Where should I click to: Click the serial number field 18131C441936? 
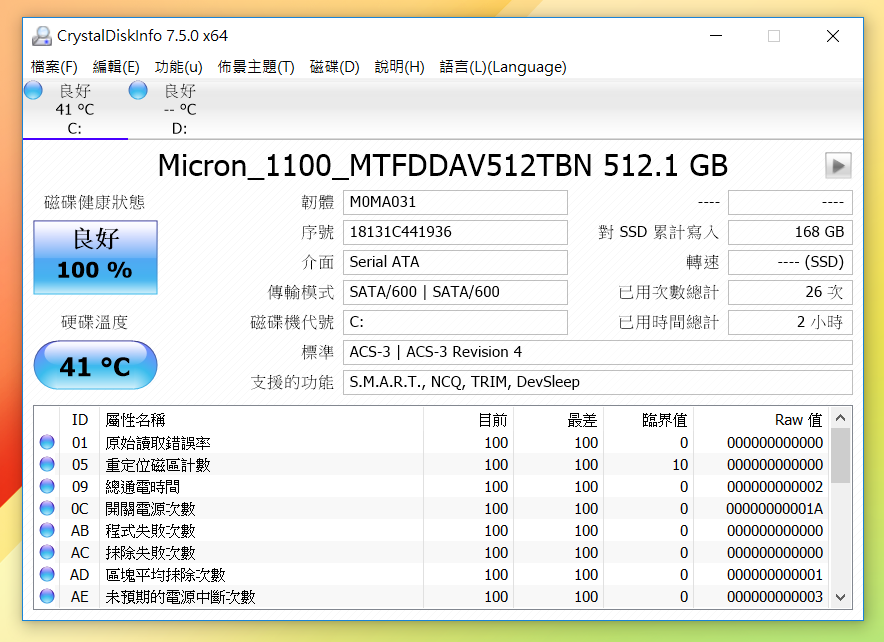coord(455,232)
